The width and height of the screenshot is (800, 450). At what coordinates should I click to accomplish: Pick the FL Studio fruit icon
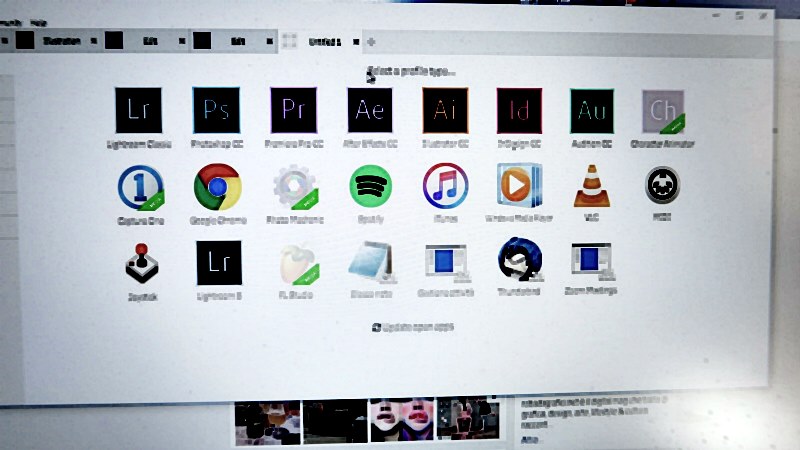click(x=299, y=264)
